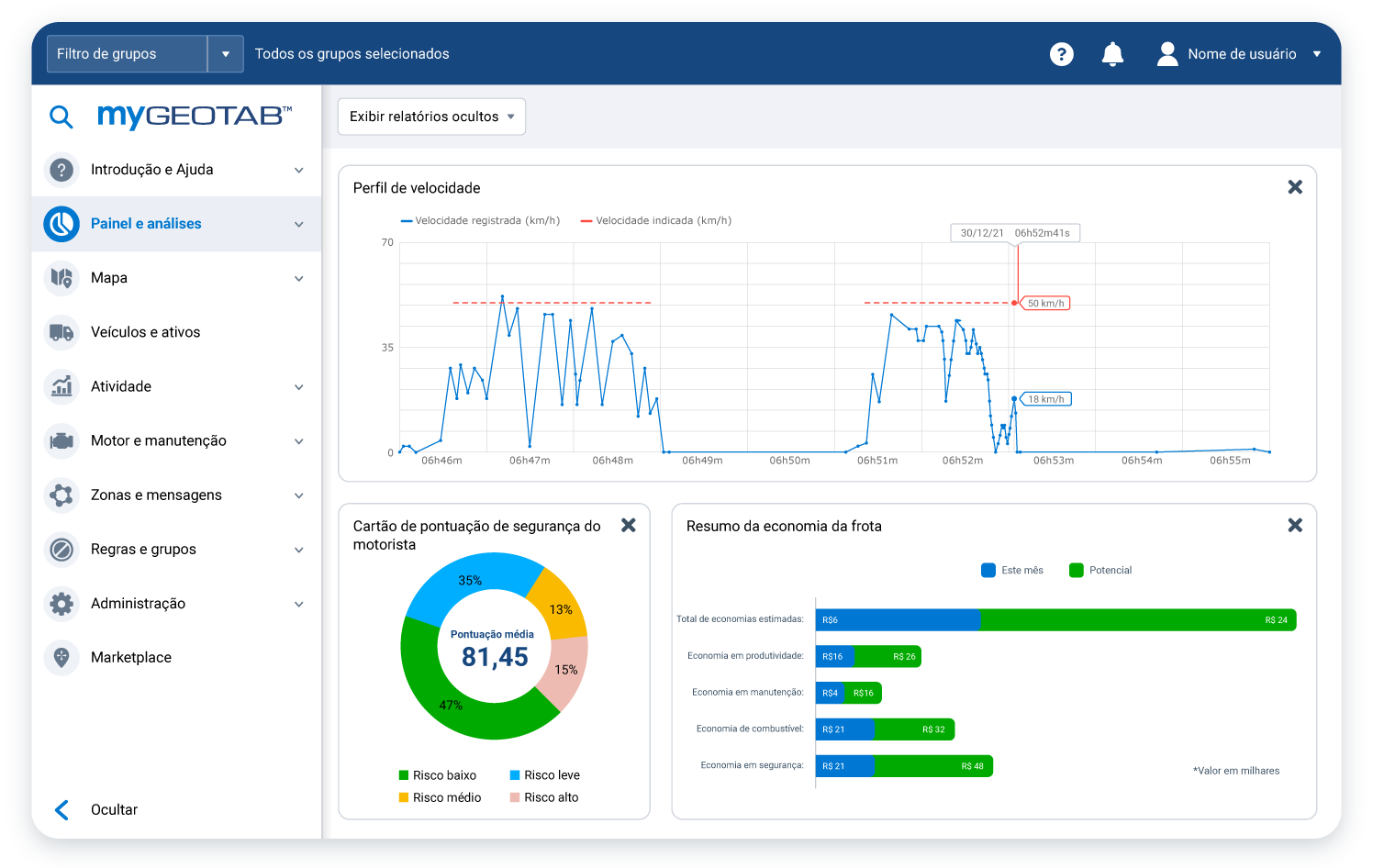The height and width of the screenshot is (868, 1373).
Task: Click Ocultar to collapse the sidebar
Action: coord(114,810)
